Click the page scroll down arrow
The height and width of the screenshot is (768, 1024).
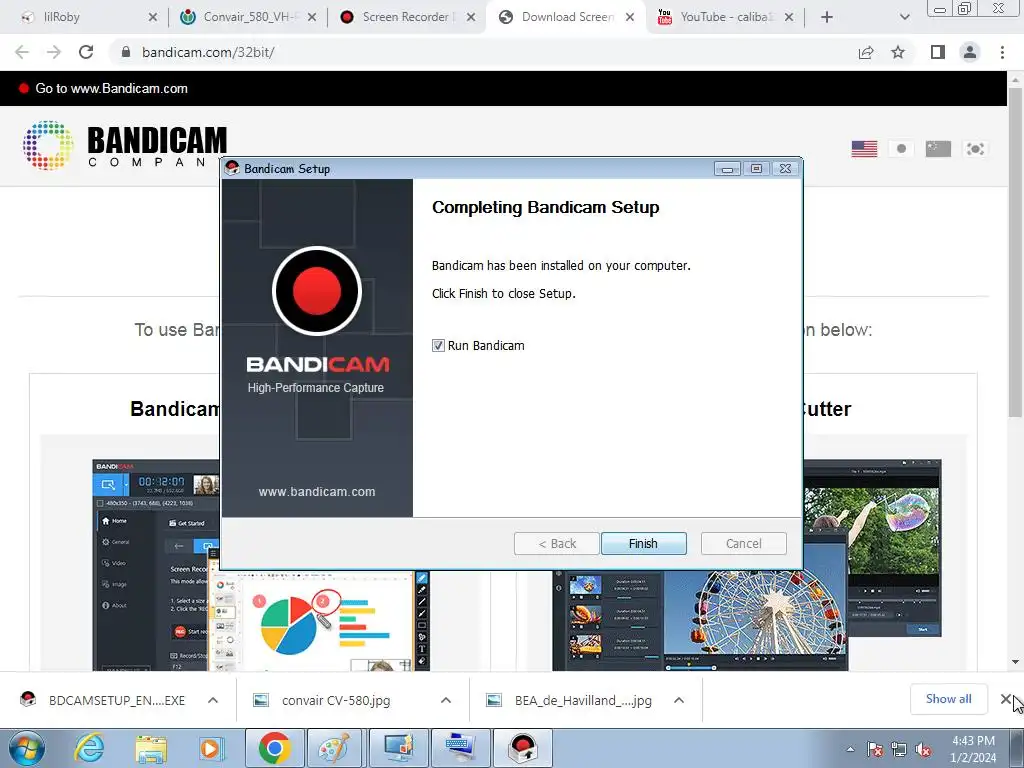click(1015, 662)
